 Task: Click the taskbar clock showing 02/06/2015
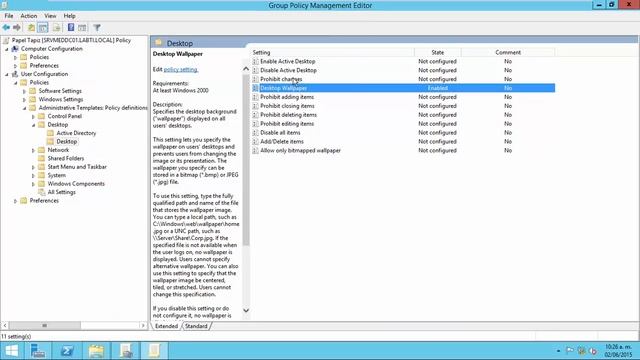[618, 351]
